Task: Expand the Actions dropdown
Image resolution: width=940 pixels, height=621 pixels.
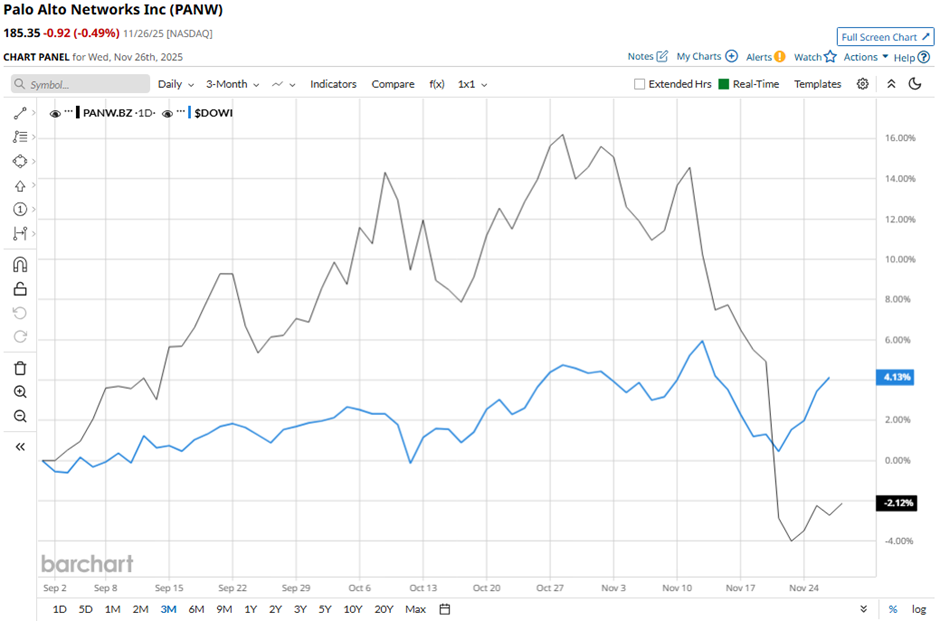Action: [x=866, y=57]
